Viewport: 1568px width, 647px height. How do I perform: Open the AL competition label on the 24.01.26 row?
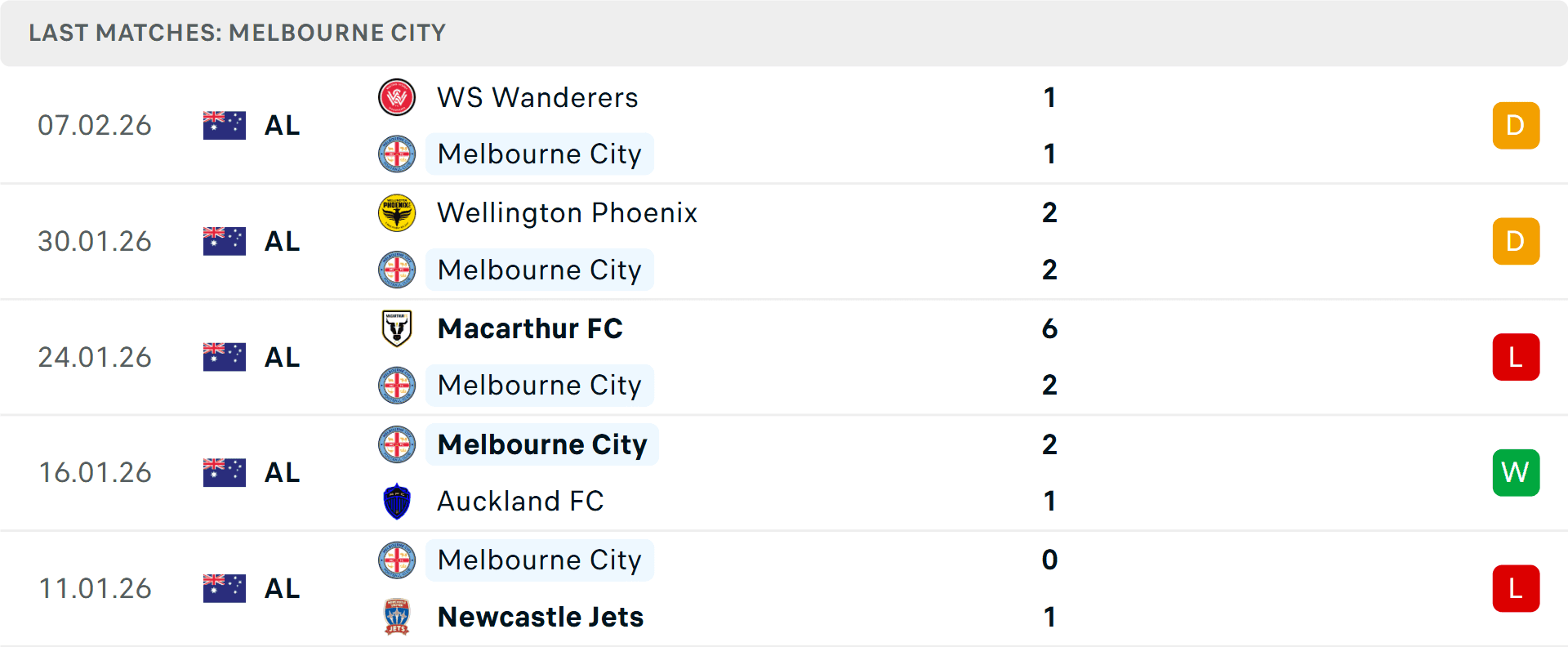tap(282, 357)
